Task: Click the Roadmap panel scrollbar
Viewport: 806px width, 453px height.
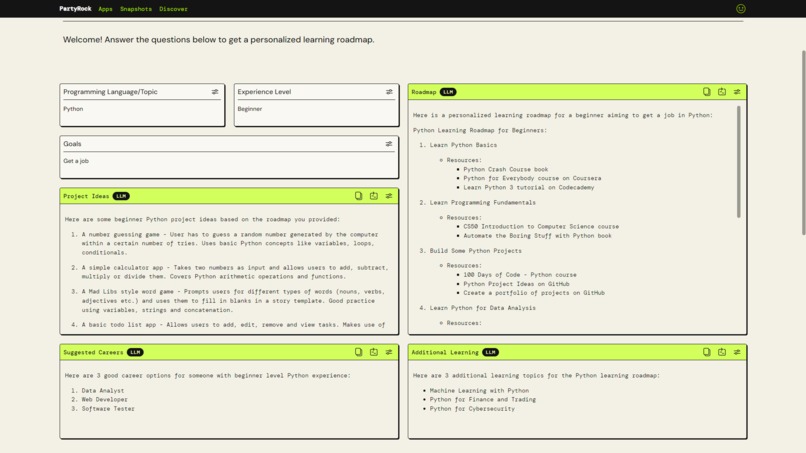Action: (x=739, y=161)
